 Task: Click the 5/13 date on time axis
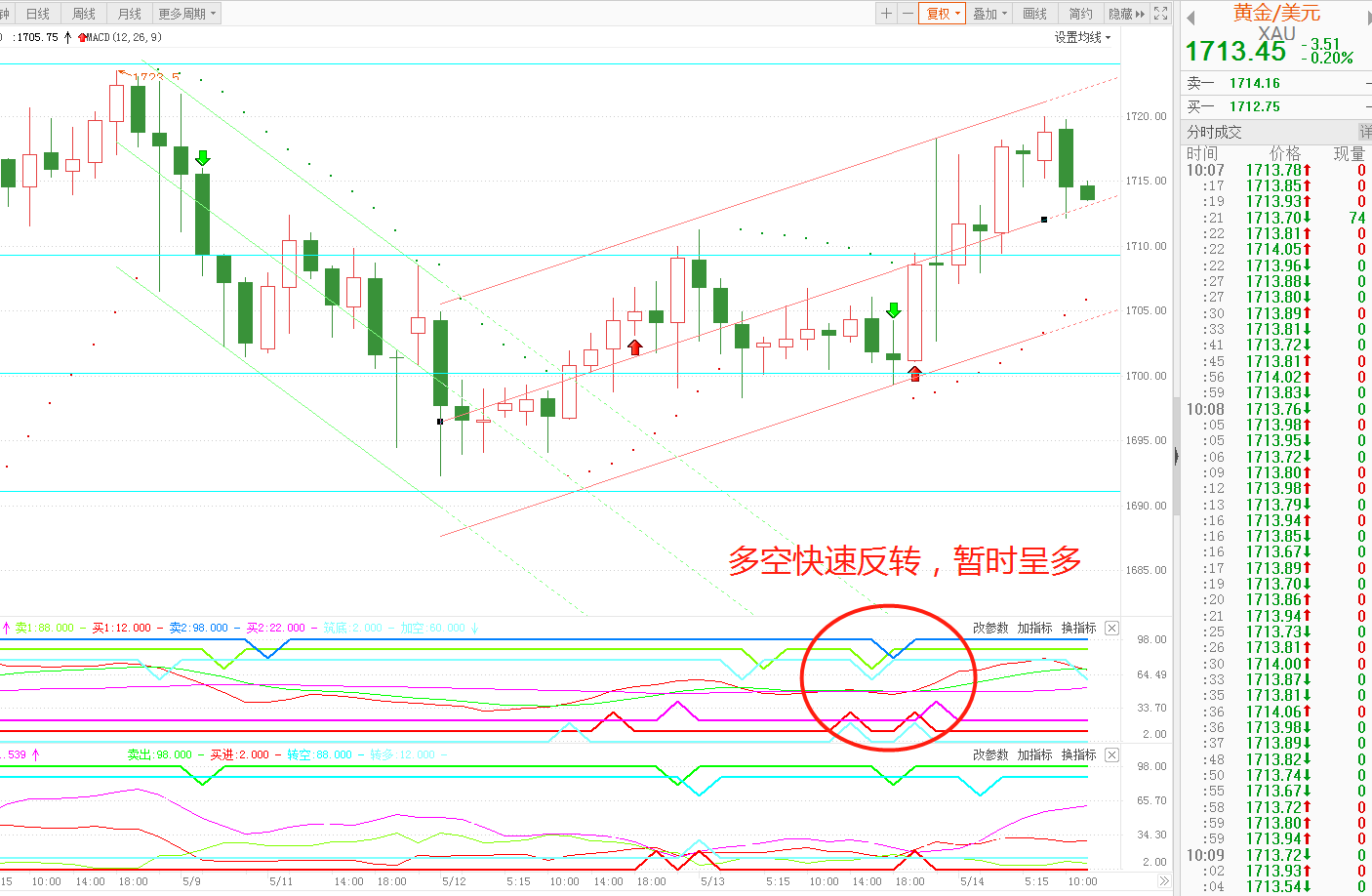coord(712,881)
